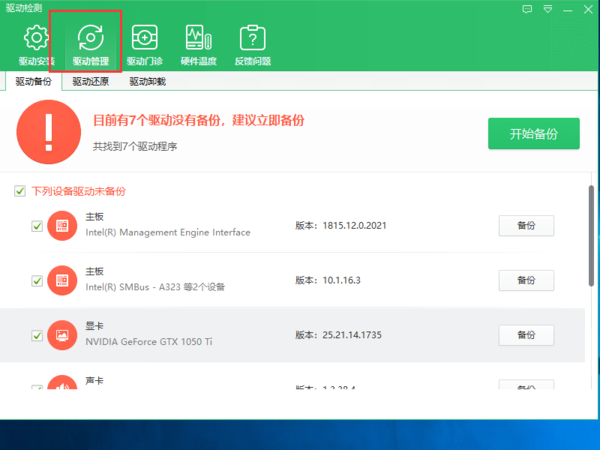600x450 pixels.
Task: Uncheck the Intel Management Engine Interface driver
Action: [37, 226]
